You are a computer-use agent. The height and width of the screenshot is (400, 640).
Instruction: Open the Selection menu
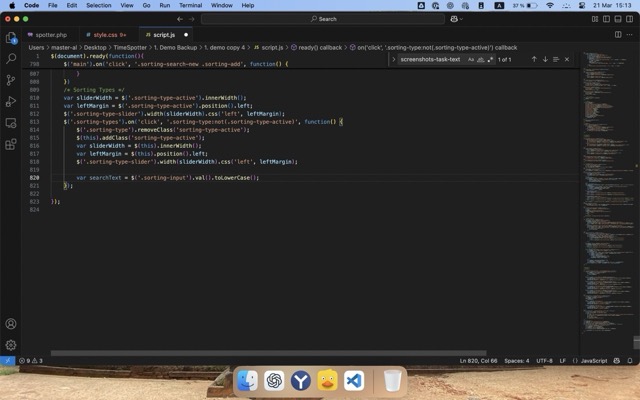[98, 5]
